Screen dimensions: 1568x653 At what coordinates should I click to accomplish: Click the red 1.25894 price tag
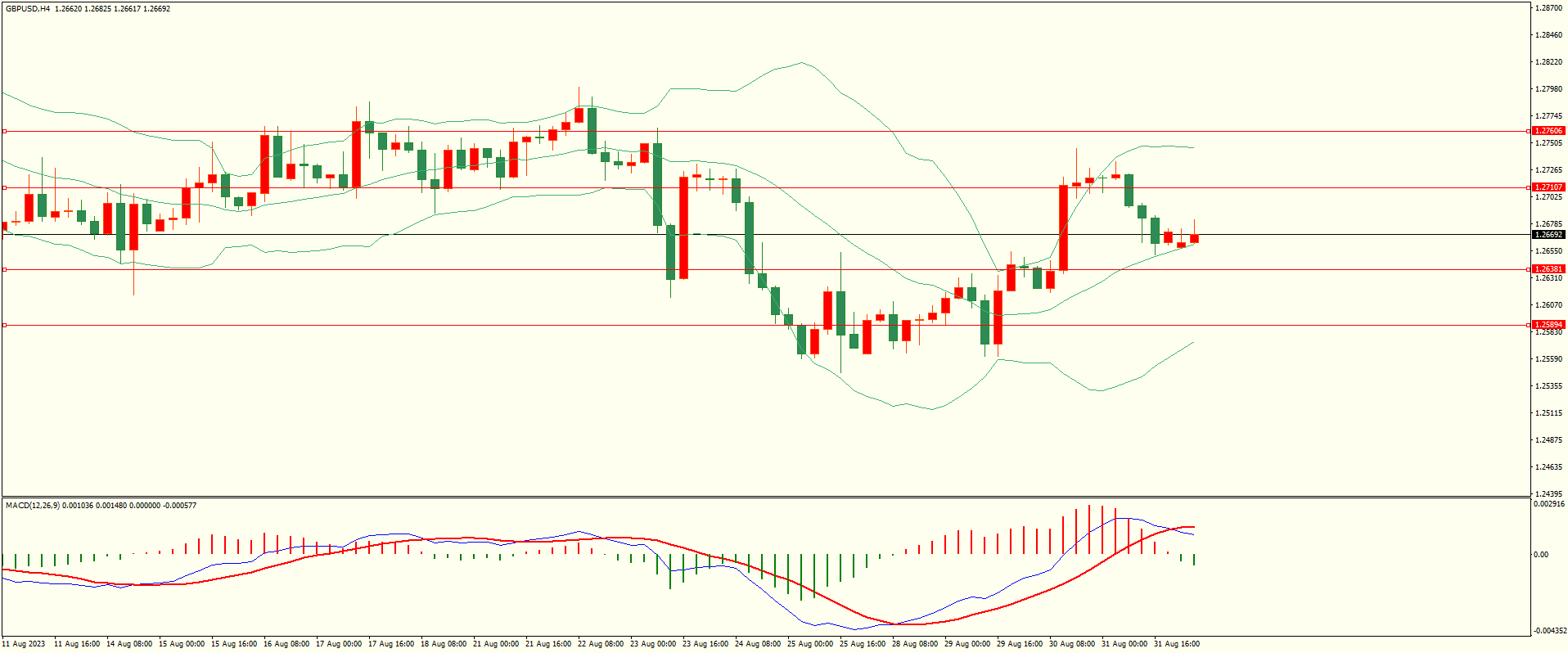tap(1548, 325)
